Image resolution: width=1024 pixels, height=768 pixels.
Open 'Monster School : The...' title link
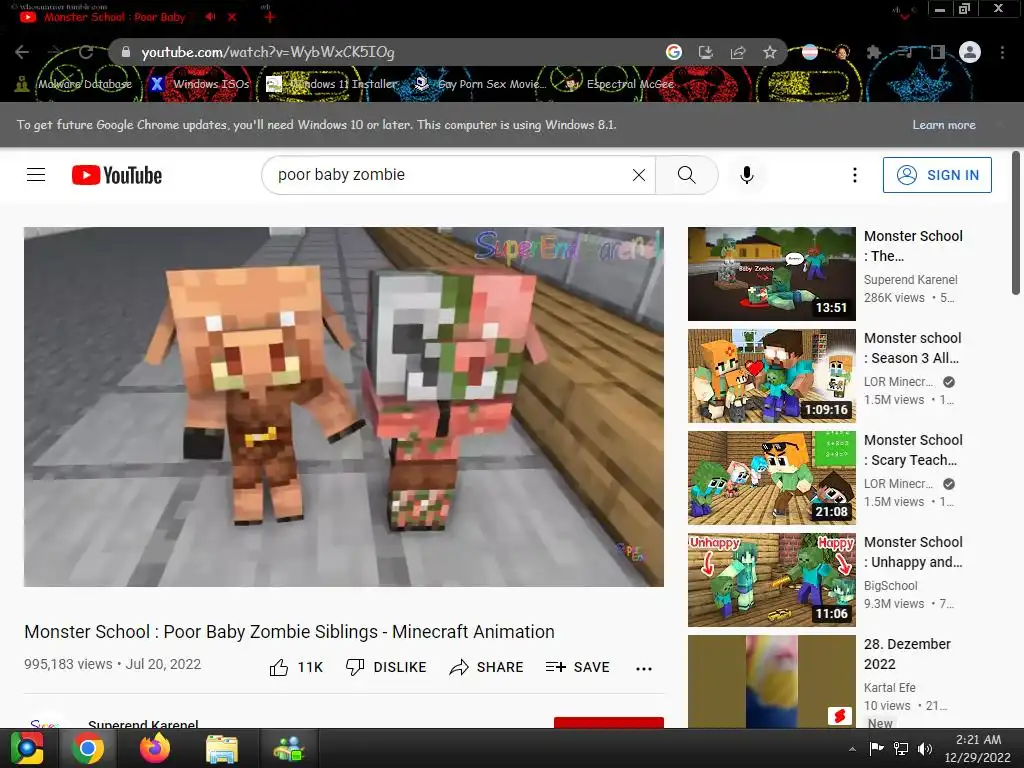(913, 246)
